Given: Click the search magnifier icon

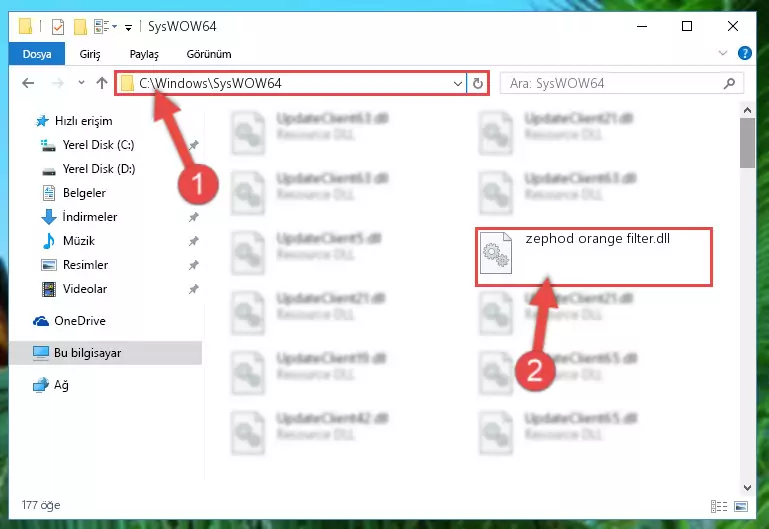Looking at the screenshot, I should [729, 83].
